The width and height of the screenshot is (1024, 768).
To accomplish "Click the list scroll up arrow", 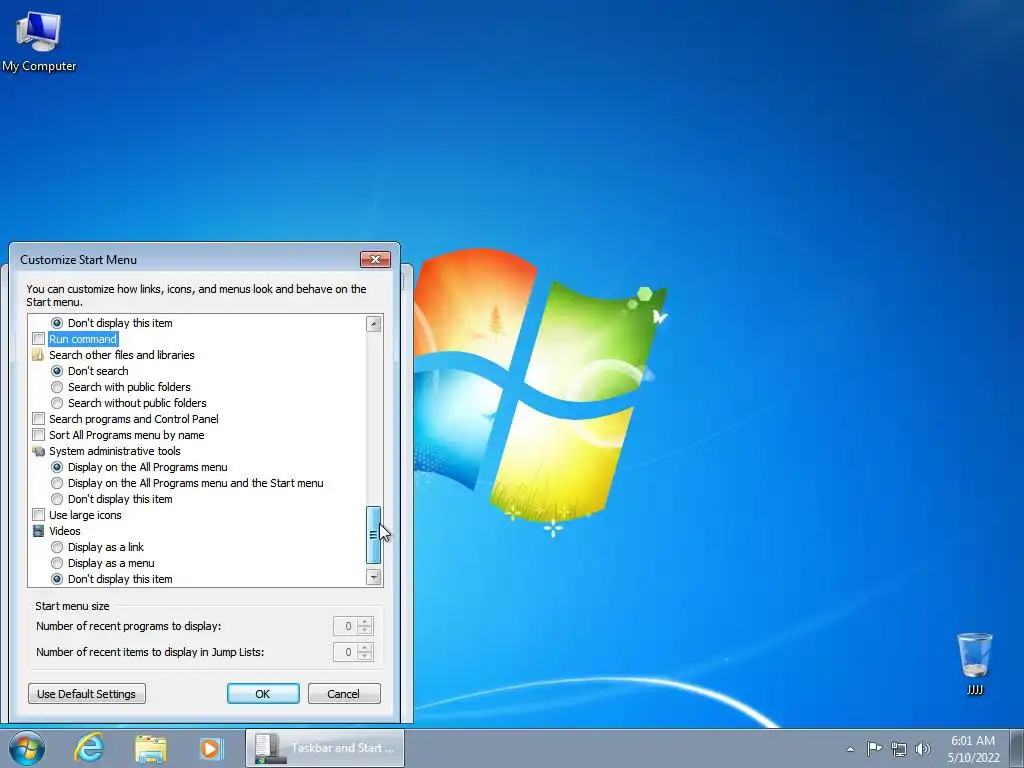I will tap(374, 324).
